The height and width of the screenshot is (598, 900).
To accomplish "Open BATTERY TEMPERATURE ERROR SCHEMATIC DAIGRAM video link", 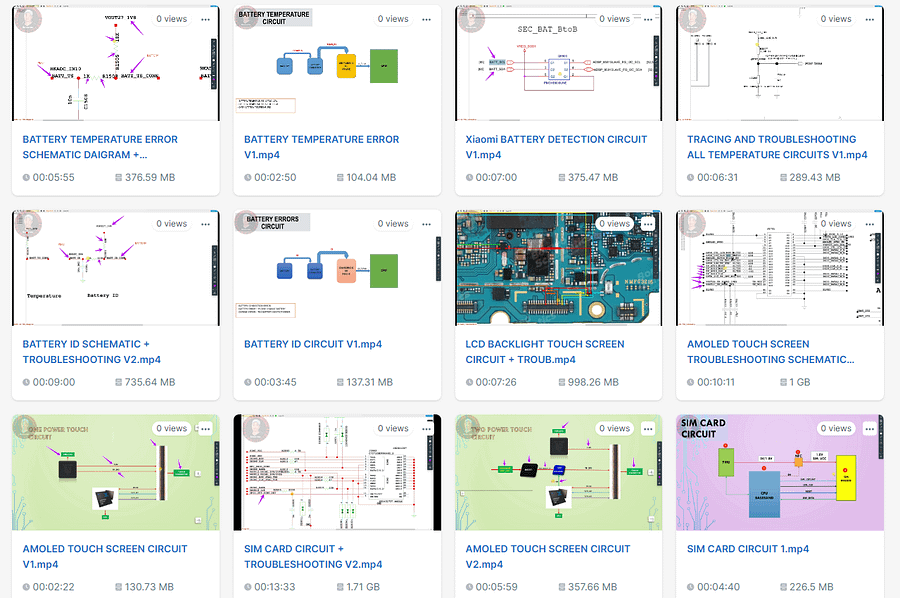I will [100, 147].
